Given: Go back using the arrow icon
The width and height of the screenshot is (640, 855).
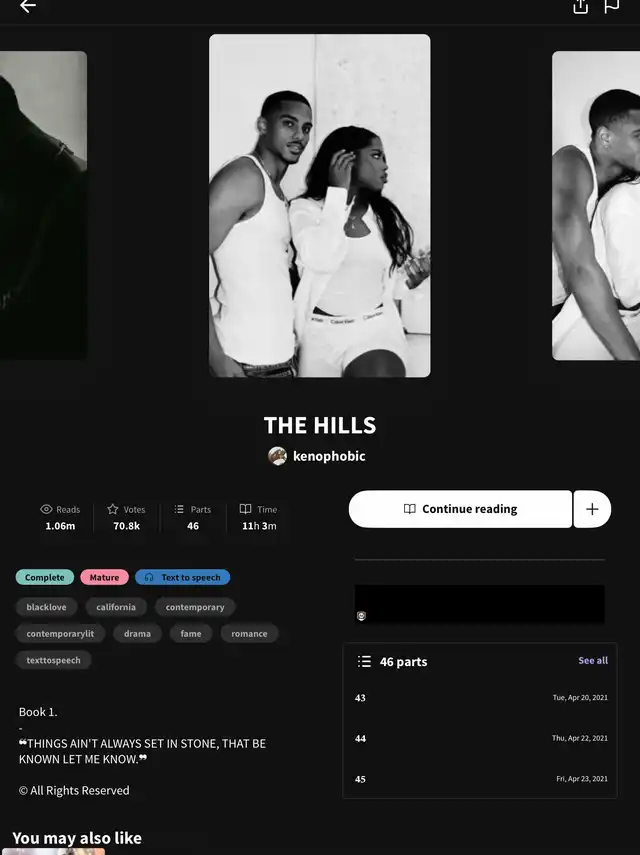Looking at the screenshot, I should (x=28, y=6).
